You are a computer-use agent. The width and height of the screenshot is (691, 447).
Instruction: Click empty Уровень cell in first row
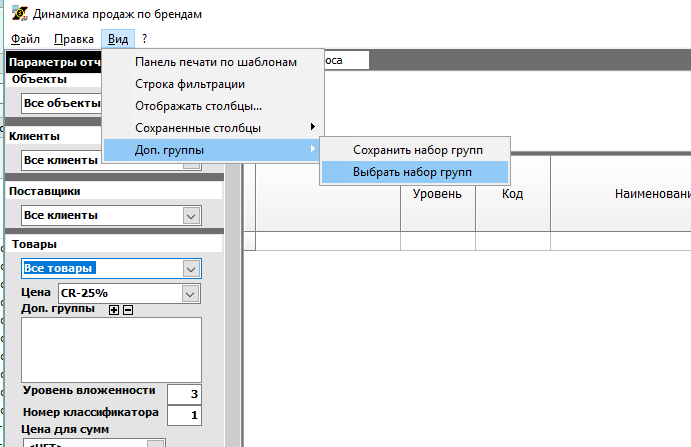point(438,241)
